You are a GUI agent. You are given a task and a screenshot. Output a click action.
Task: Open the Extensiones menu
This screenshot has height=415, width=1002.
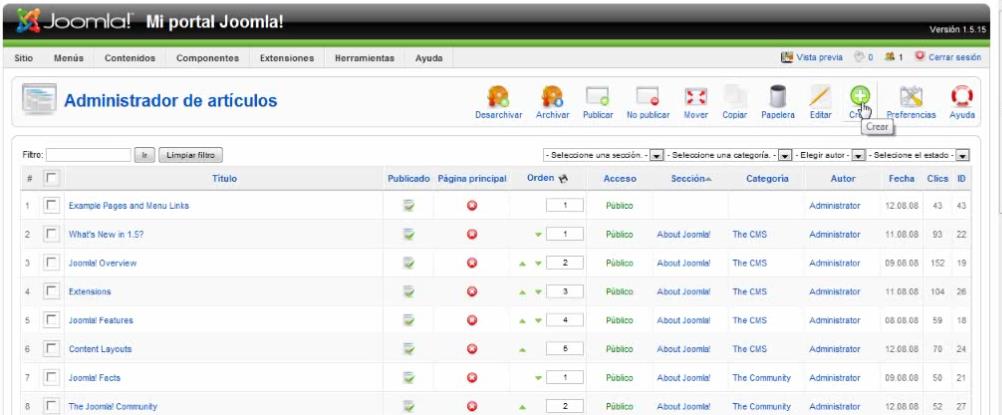(x=287, y=58)
